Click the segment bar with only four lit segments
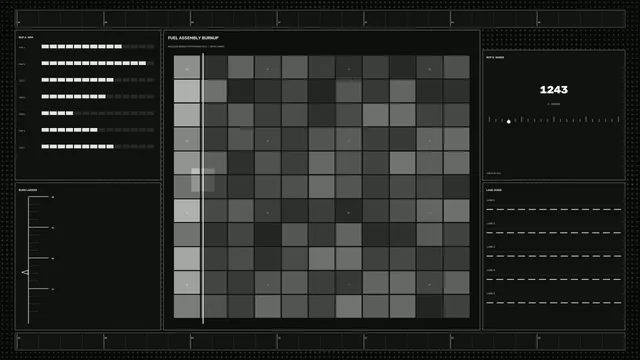This screenshot has width=640, height=360. coord(98,113)
